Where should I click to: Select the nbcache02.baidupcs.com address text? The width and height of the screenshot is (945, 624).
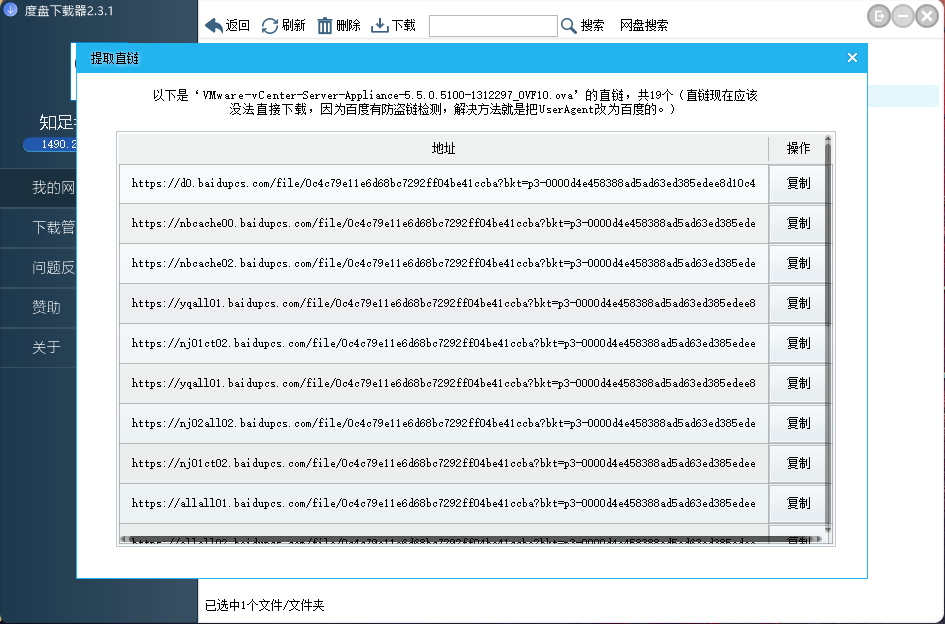click(444, 263)
